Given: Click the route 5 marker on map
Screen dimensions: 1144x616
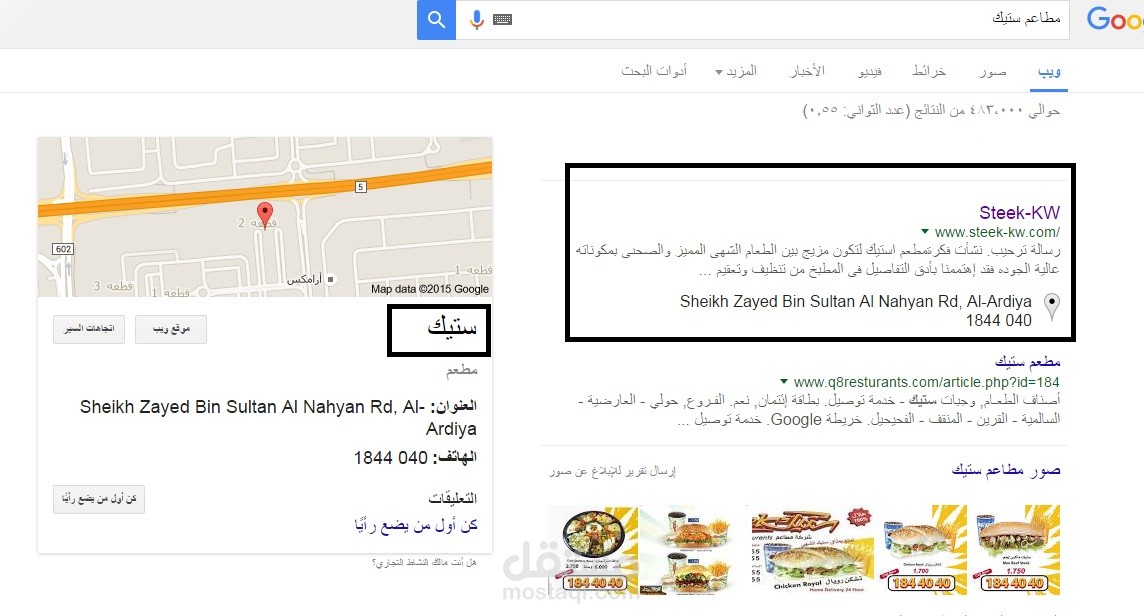Looking at the screenshot, I should coord(360,187).
